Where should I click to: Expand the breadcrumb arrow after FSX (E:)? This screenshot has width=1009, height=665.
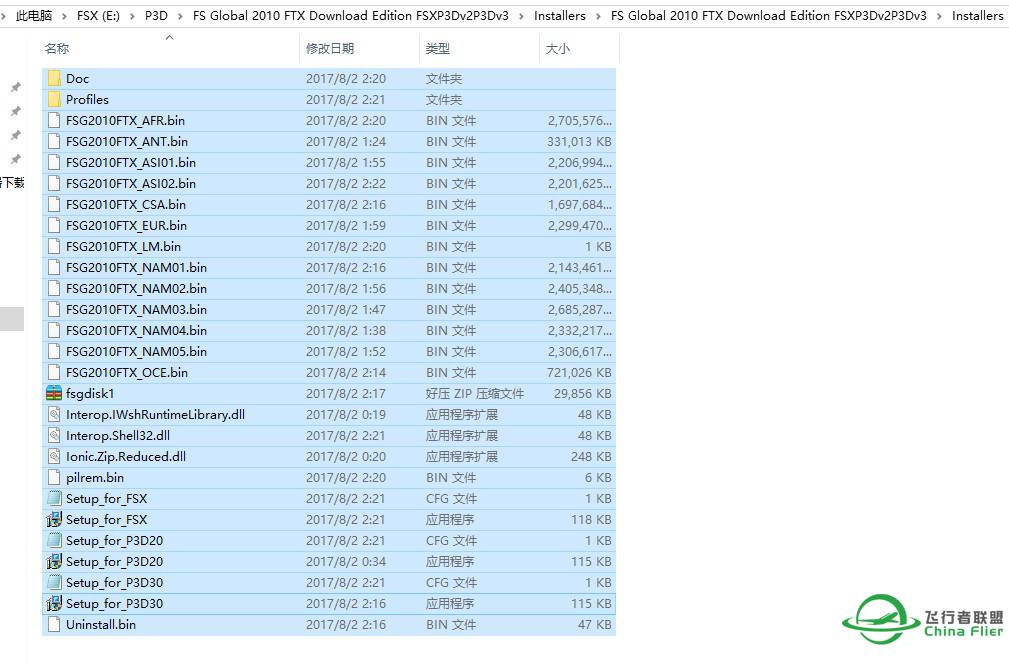(132, 16)
